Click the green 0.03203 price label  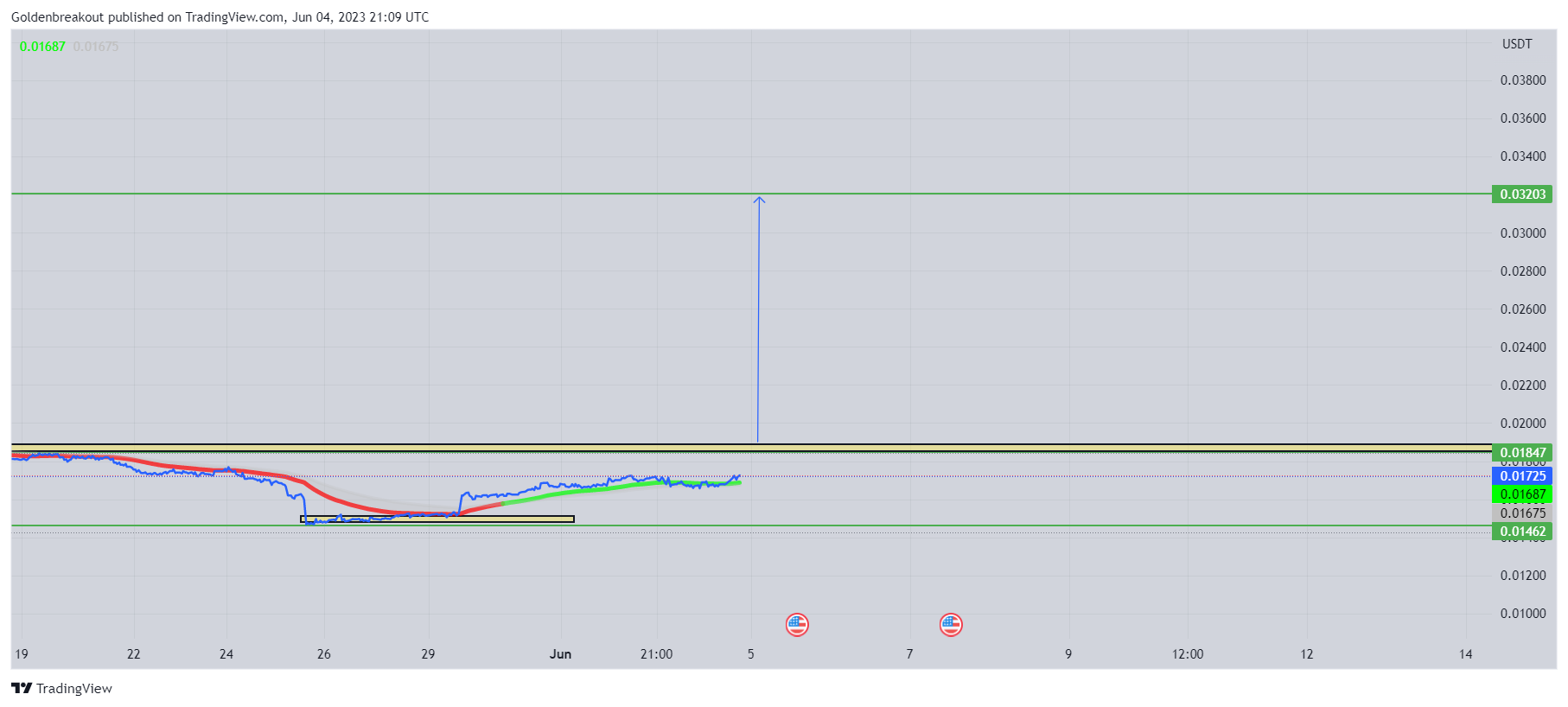[1522, 194]
